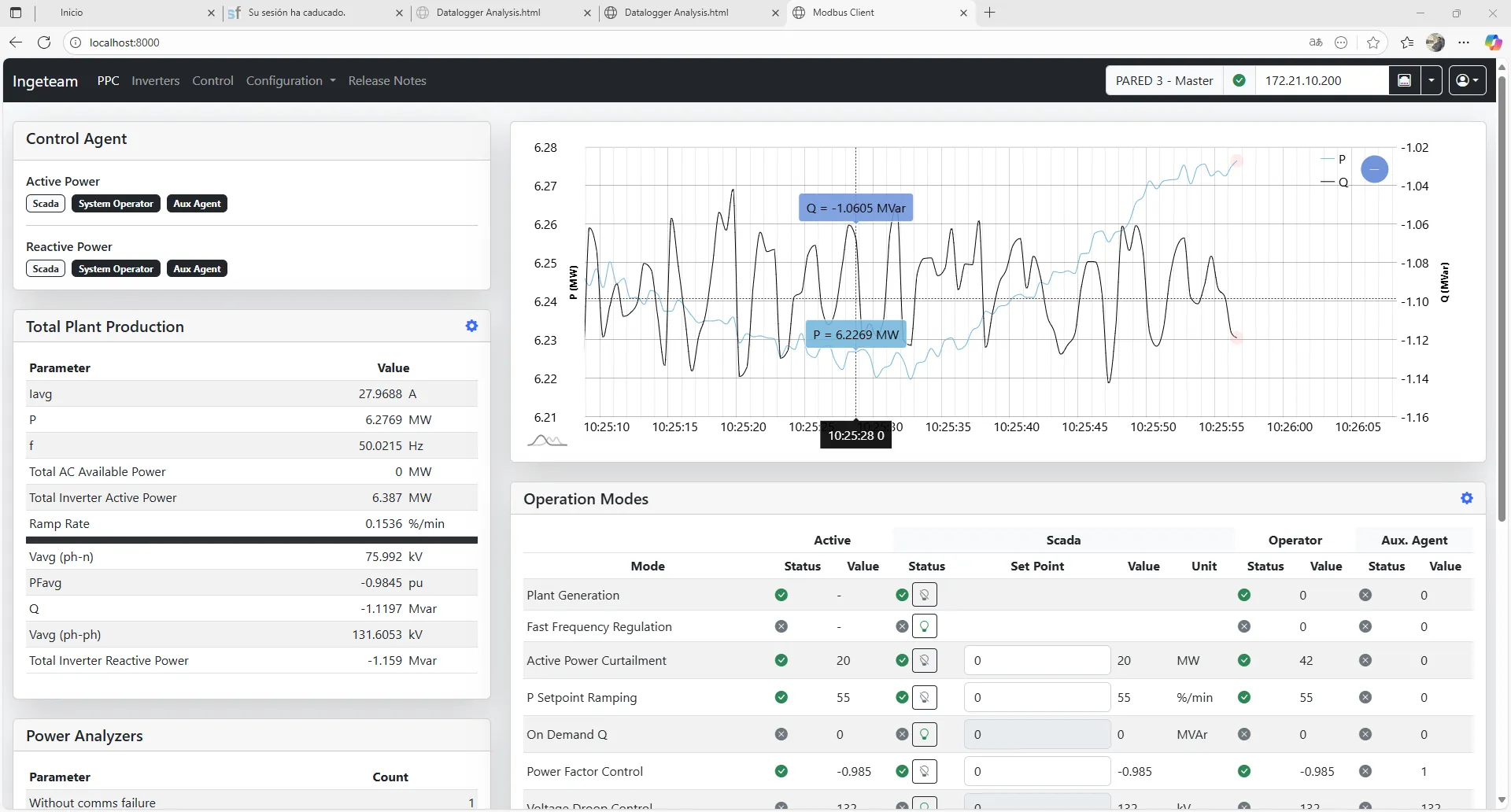Click the Copilot icon in browser toolbar
Screen dimensions: 1511x812
coord(1492,42)
